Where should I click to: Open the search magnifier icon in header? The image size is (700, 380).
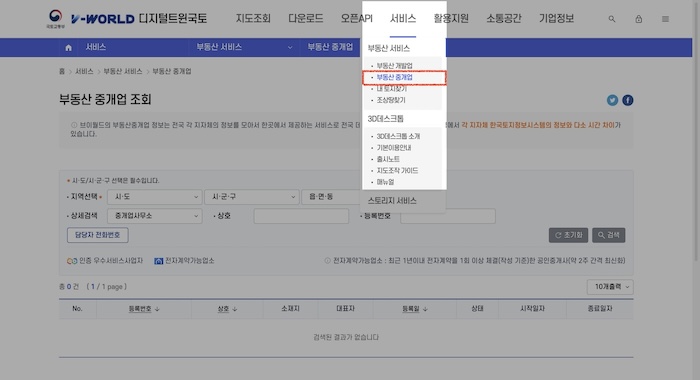click(612, 19)
